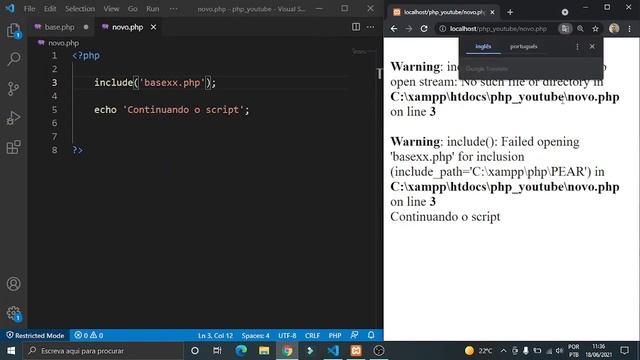Select the novo.php editor tab
Viewport: 640px width, 360px height.
point(127,27)
